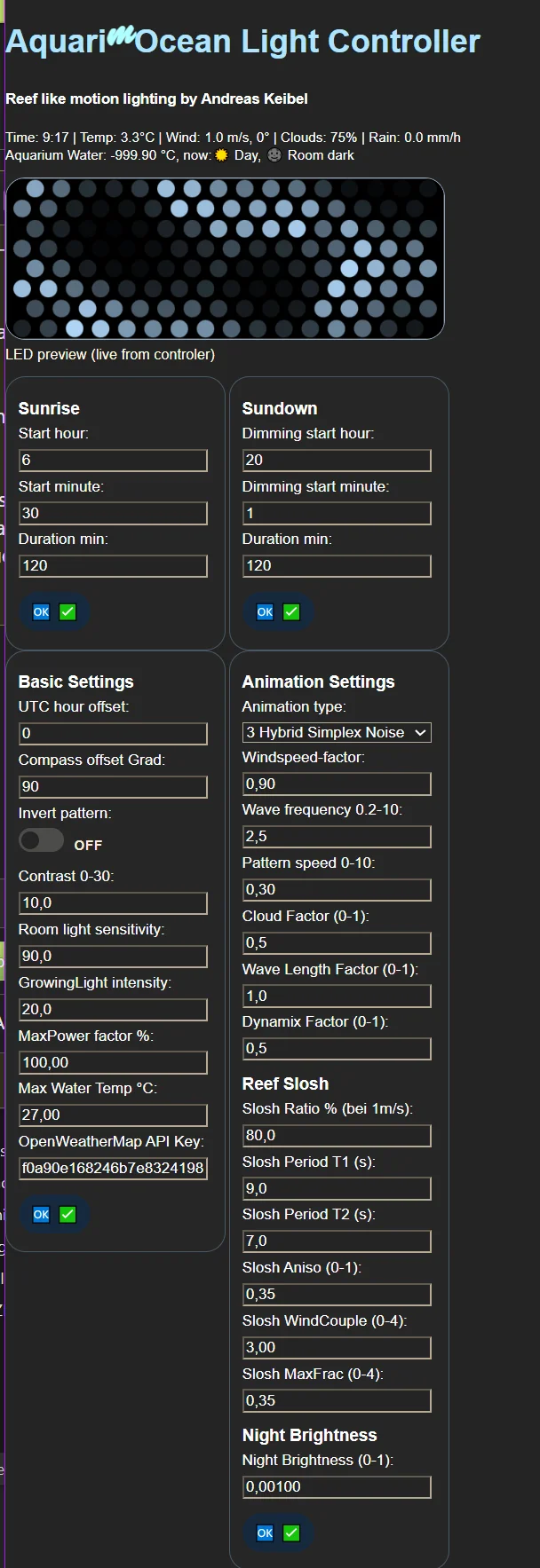Image resolution: width=540 pixels, height=1568 pixels.
Task: Toggle the Invert pattern switch
Action: [x=41, y=840]
